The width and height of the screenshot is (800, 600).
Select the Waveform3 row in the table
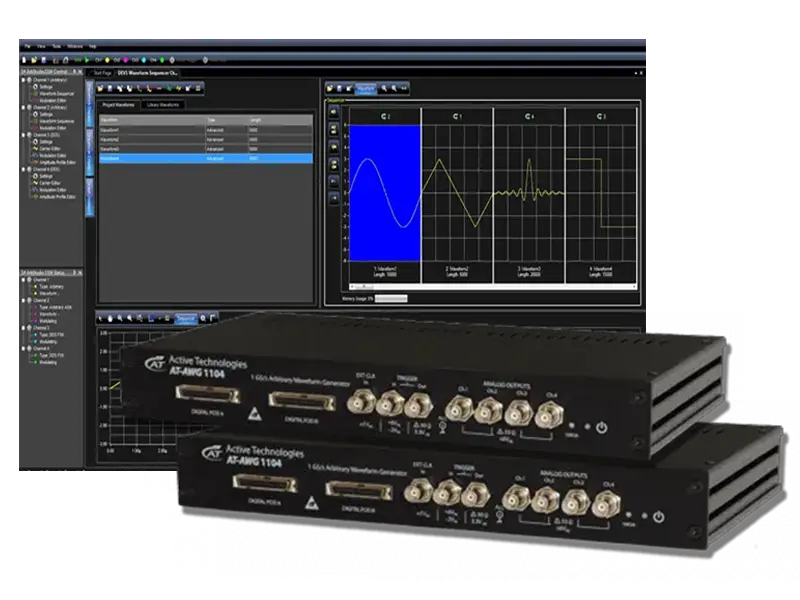click(x=206, y=149)
